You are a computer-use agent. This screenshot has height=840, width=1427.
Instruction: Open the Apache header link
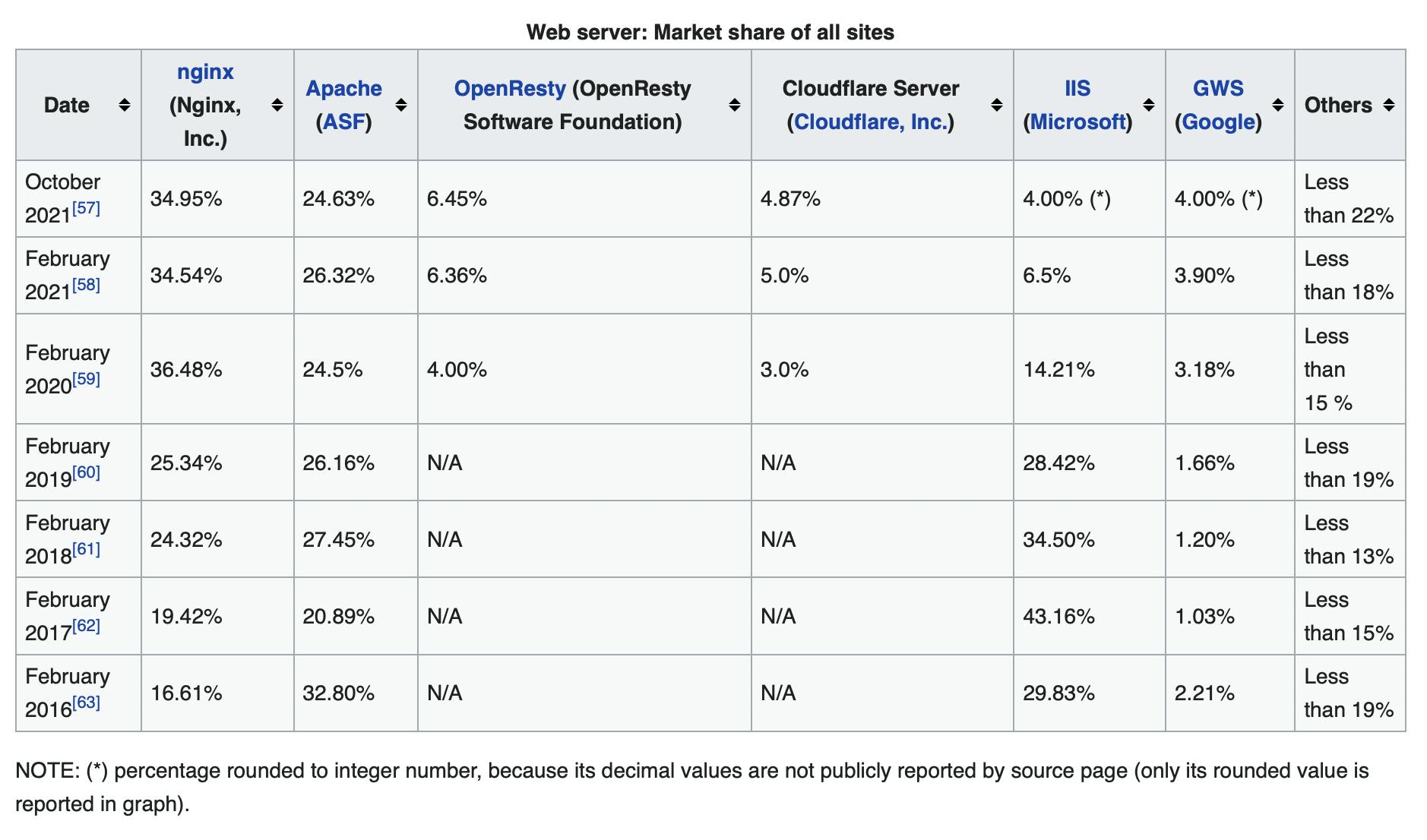pyautogui.click(x=343, y=88)
